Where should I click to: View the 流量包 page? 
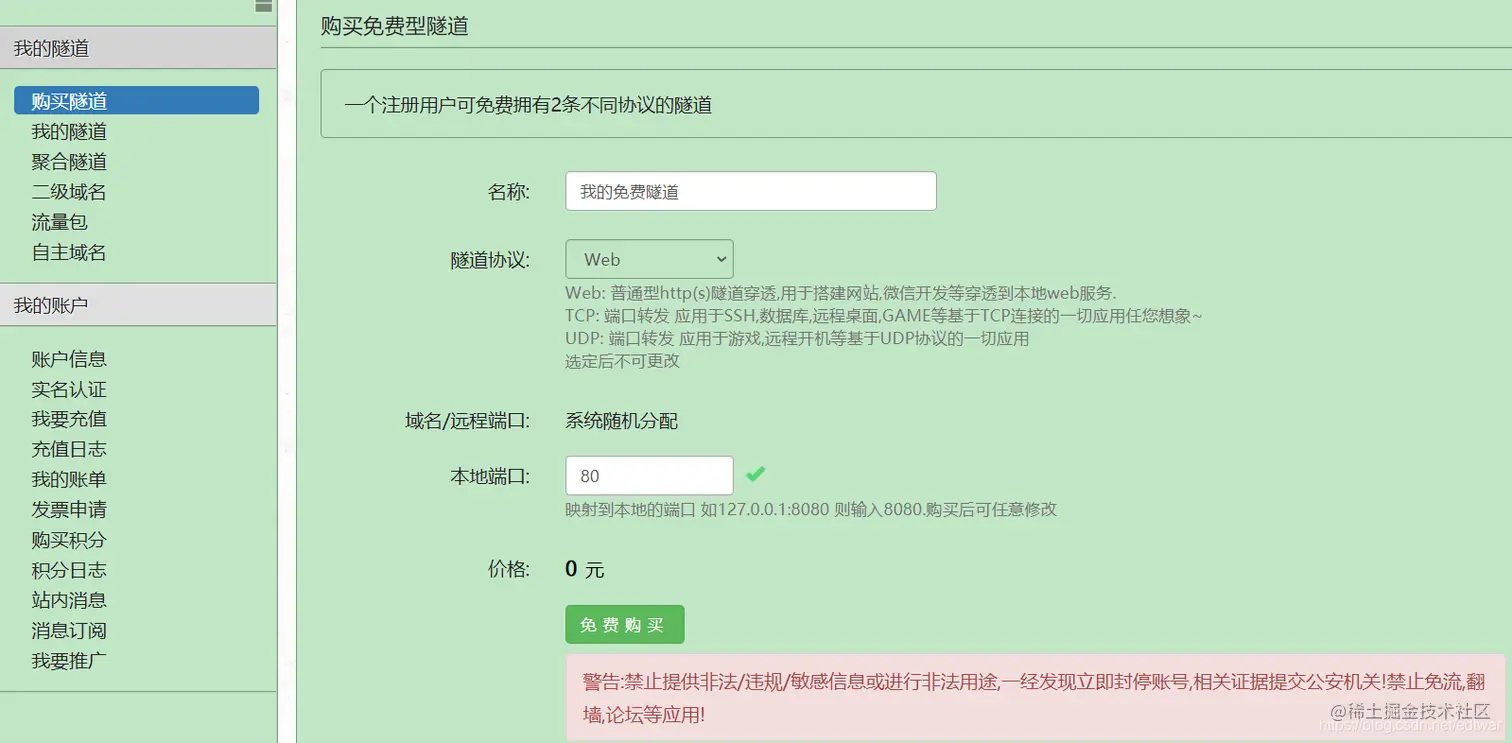click(x=58, y=222)
